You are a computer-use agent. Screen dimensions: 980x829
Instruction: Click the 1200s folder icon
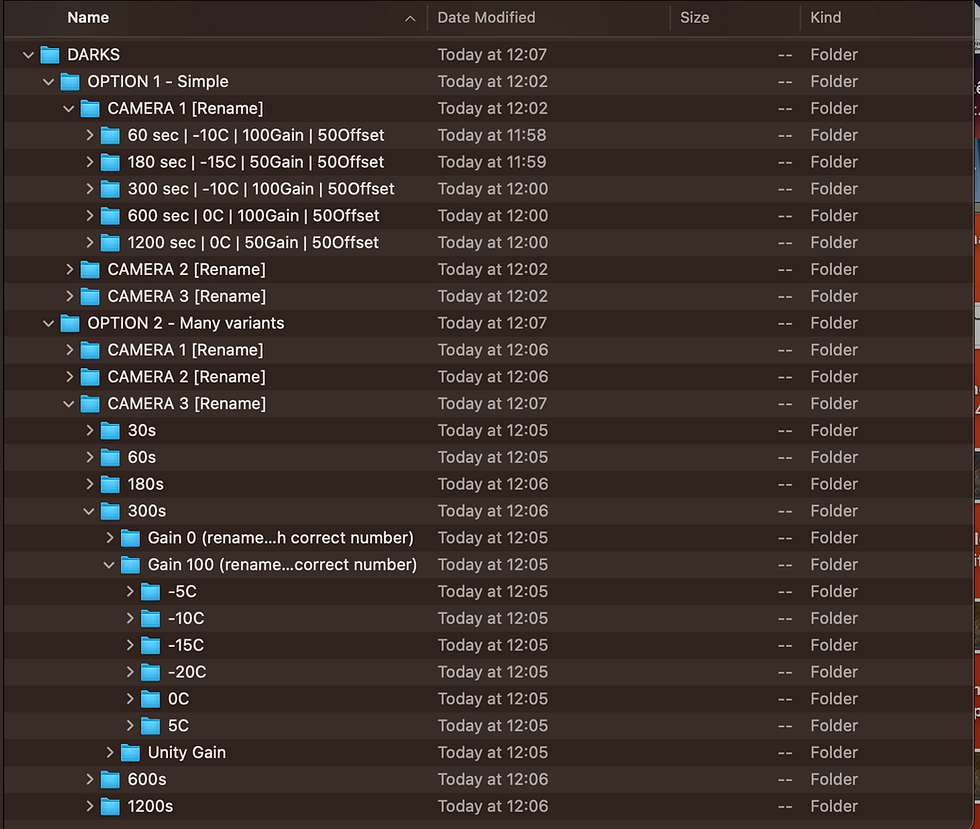[110, 806]
